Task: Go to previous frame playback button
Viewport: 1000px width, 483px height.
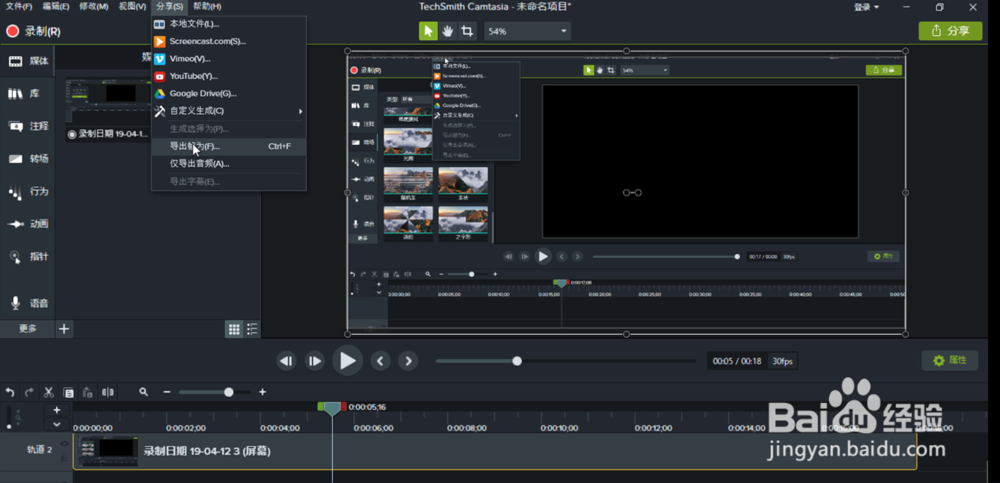Action: pos(286,361)
